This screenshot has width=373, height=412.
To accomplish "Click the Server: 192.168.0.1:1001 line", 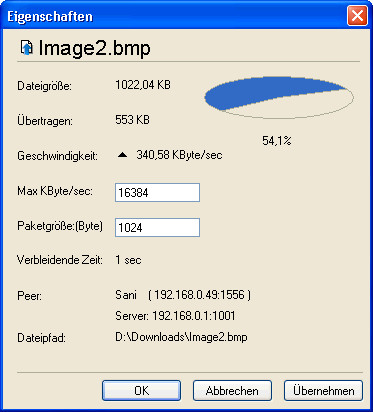I will [x=175, y=316].
